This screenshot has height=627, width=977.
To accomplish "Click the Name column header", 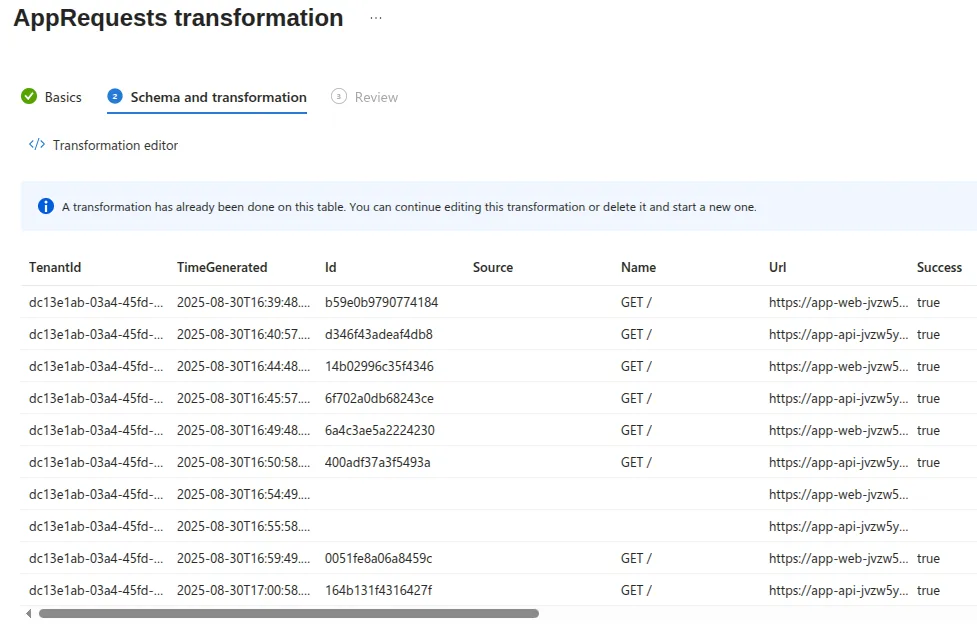I will pyautogui.click(x=638, y=267).
